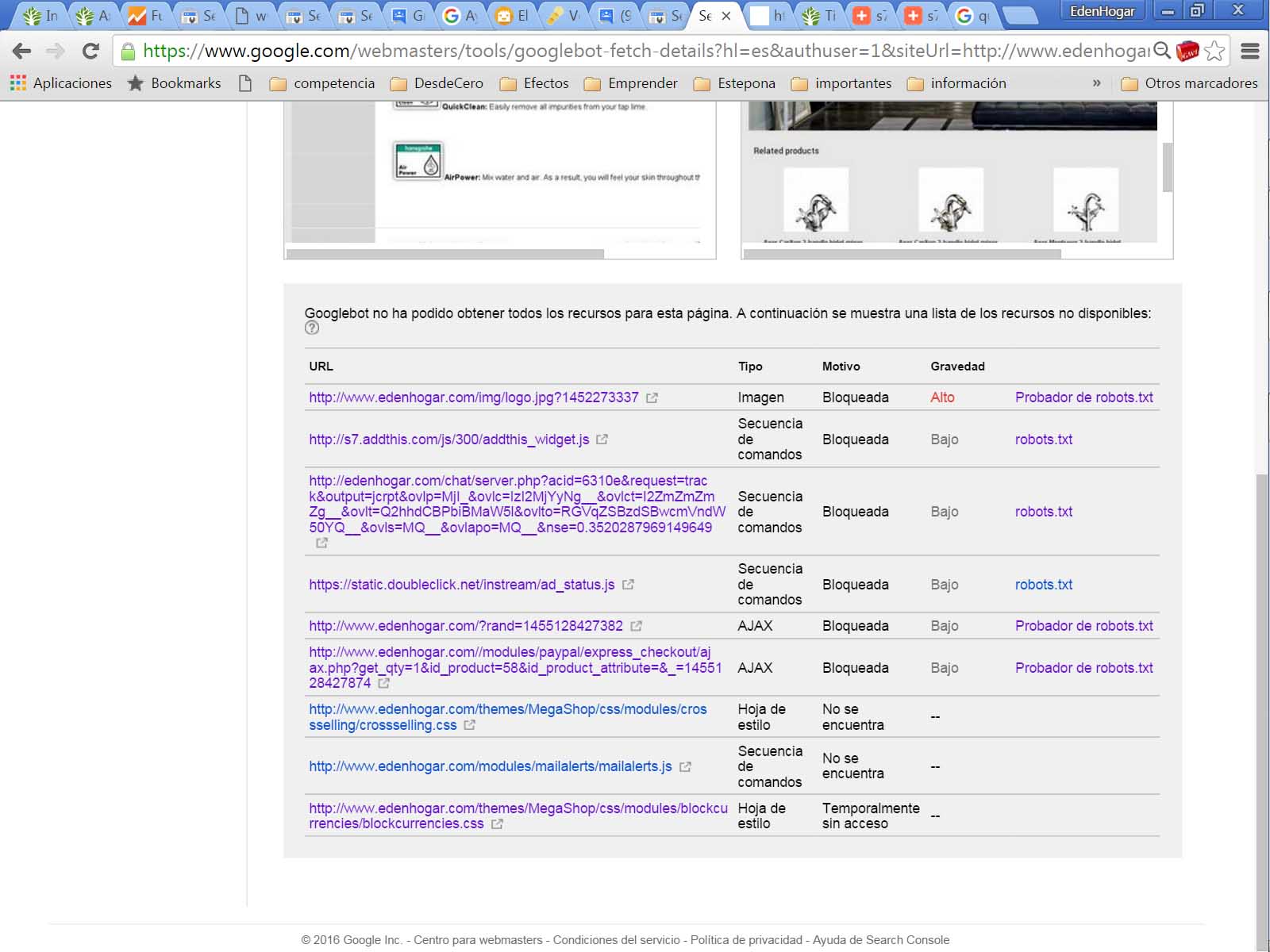Click external link icon beside blockcurrencies.css
The height and width of the screenshot is (952, 1270).
[x=497, y=824]
